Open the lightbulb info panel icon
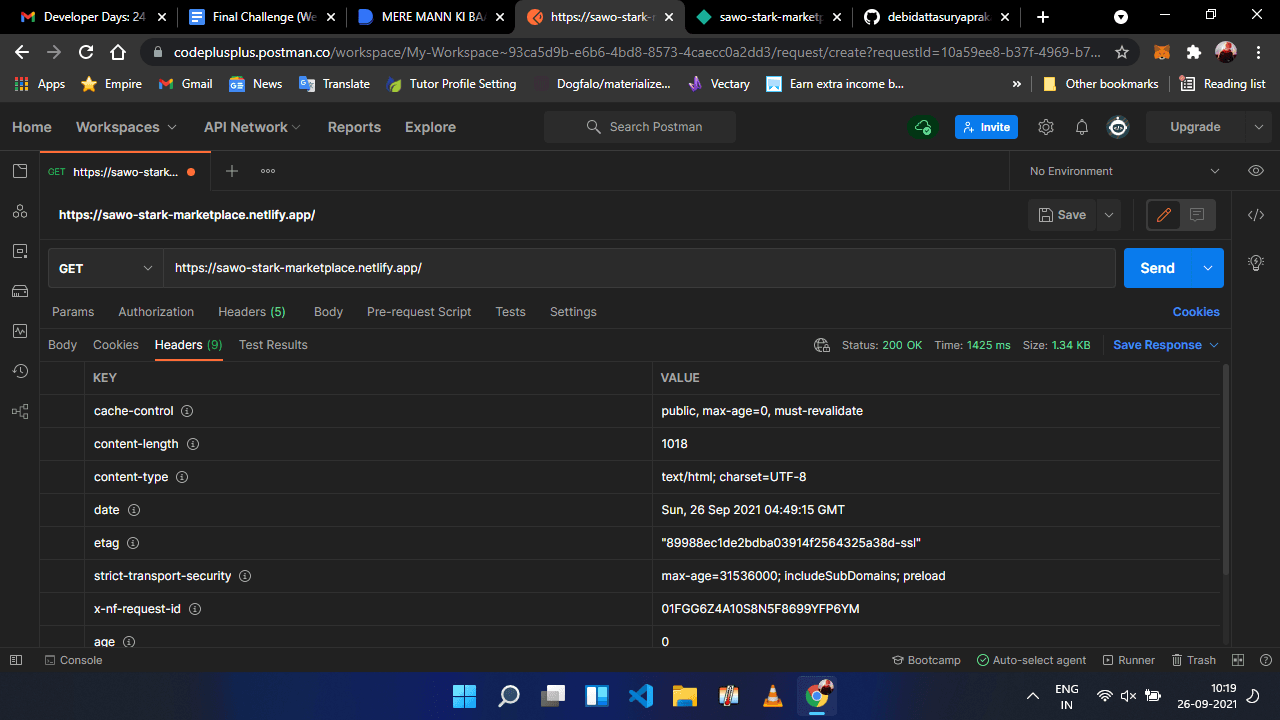Screen dimensions: 1280x720 (1256, 262)
